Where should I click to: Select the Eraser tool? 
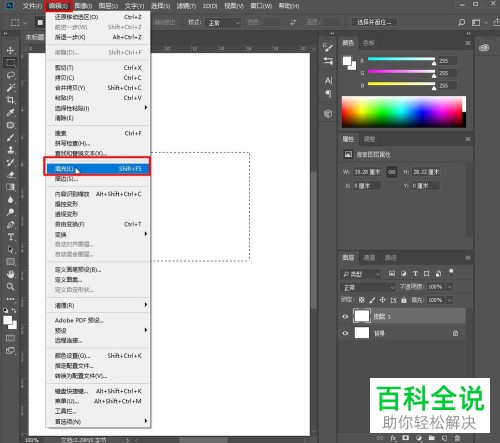coord(10,175)
